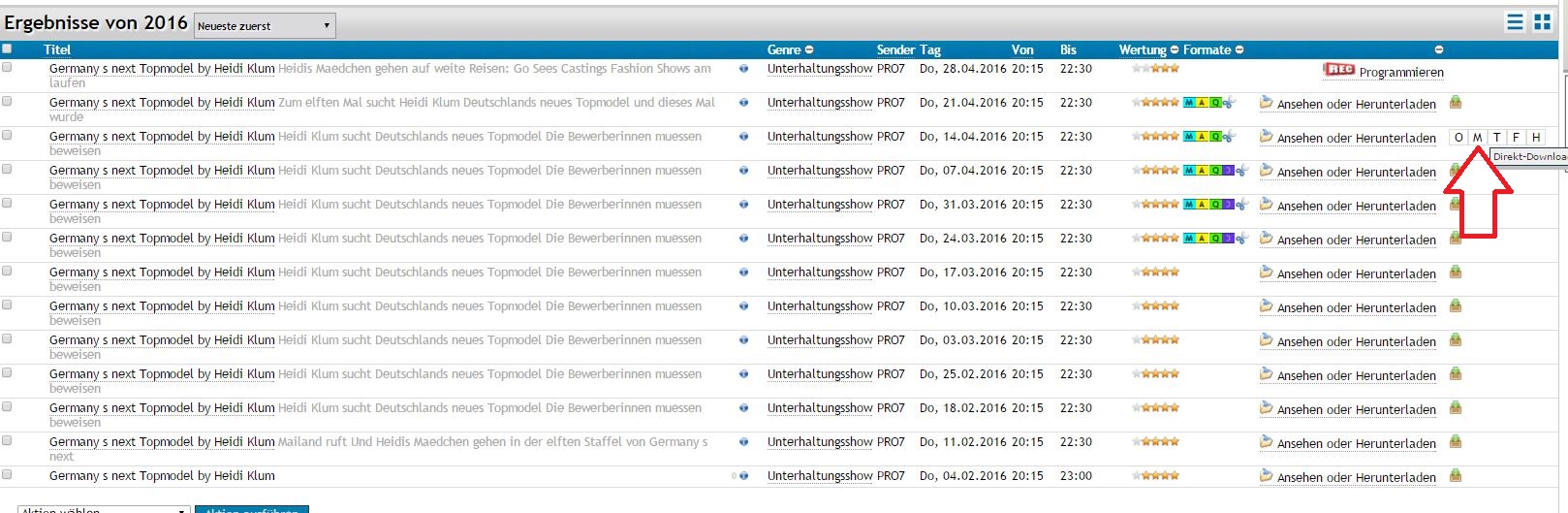Viewport: 1568px width, 513px height.
Task: Click scissors cutlist icon in 07.04.2016 row
Action: [x=1241, y=171]
